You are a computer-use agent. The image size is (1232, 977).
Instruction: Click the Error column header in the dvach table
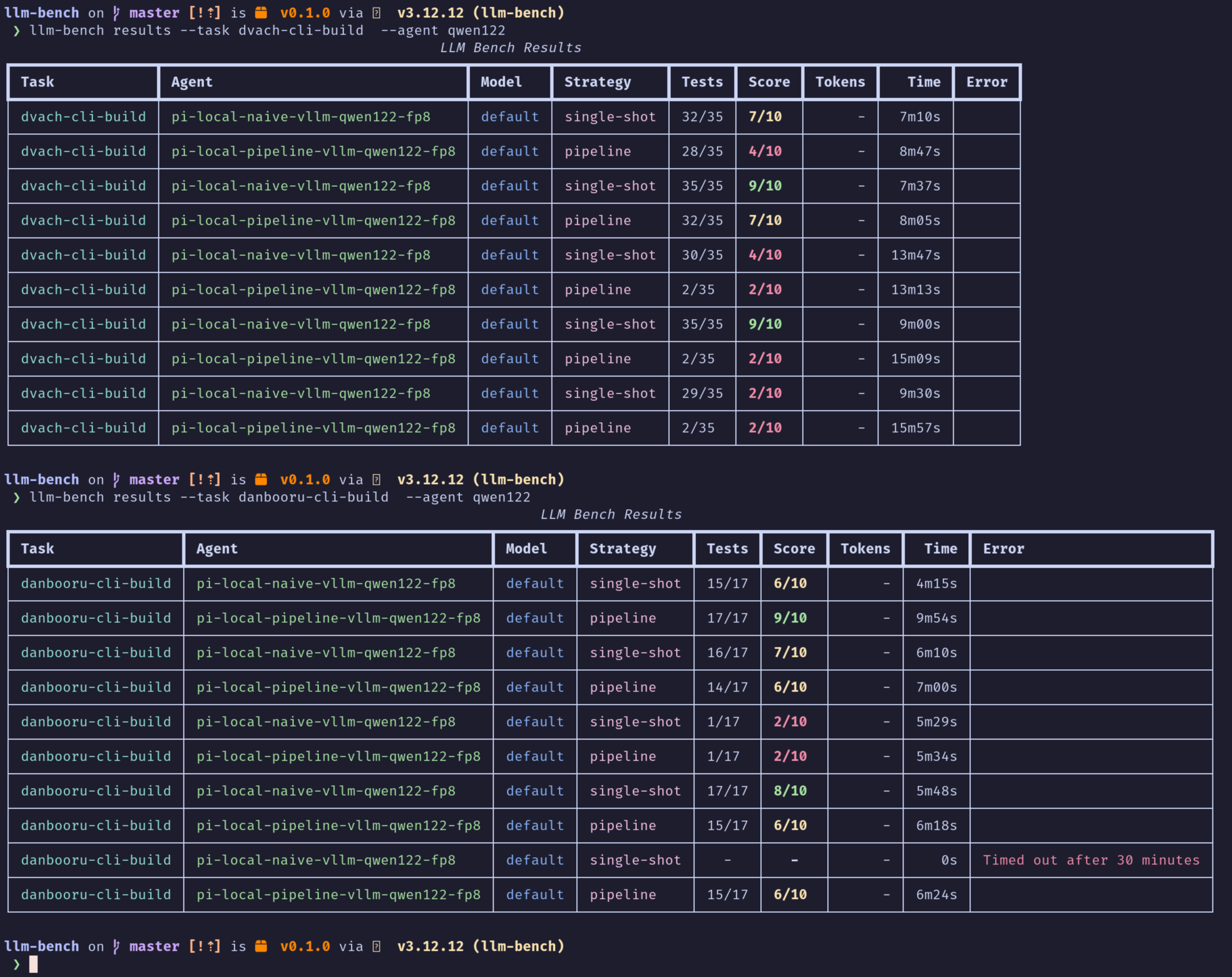coord(987,82)
